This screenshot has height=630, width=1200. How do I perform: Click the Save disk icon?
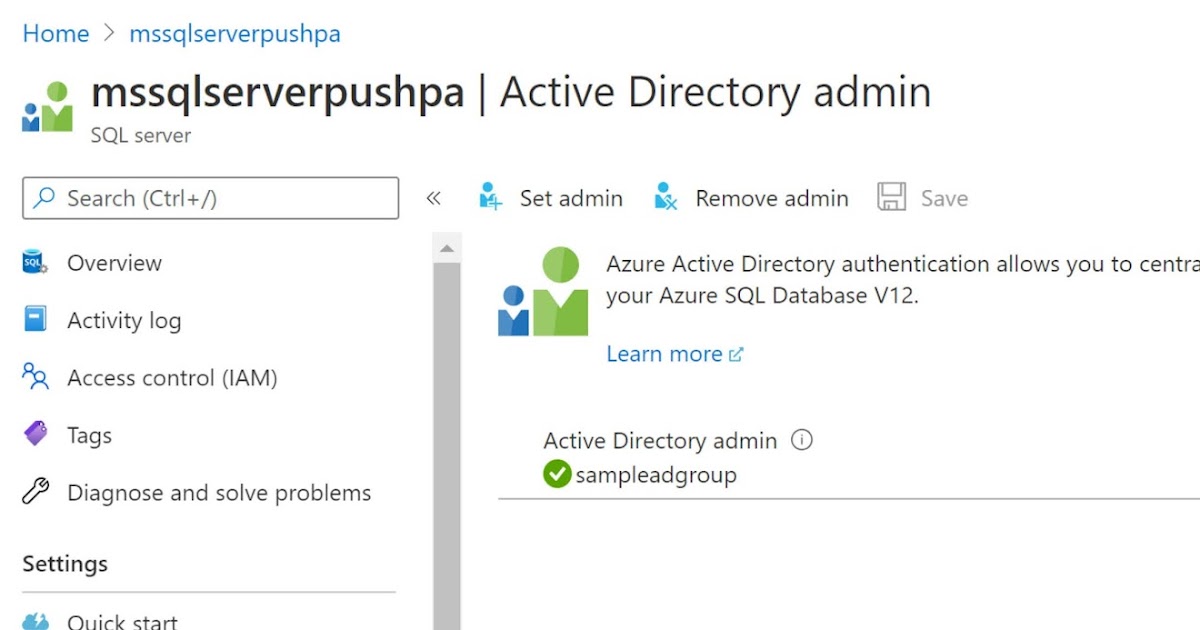click(890, 197)
